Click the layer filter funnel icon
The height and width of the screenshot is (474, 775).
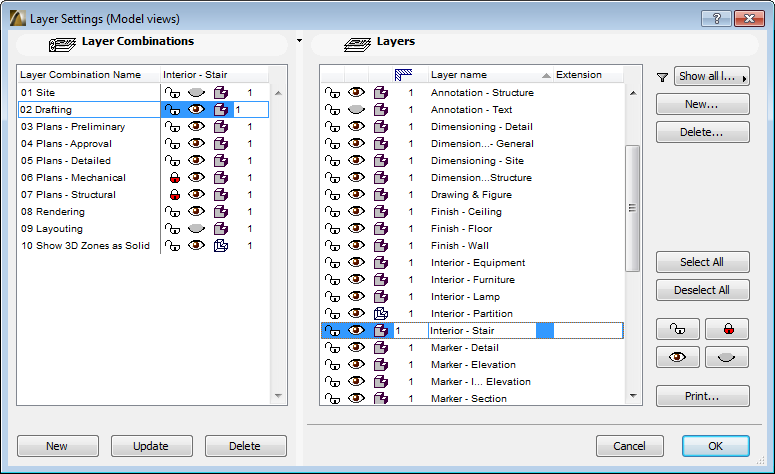pyautogui.click(x=662, y=77)
